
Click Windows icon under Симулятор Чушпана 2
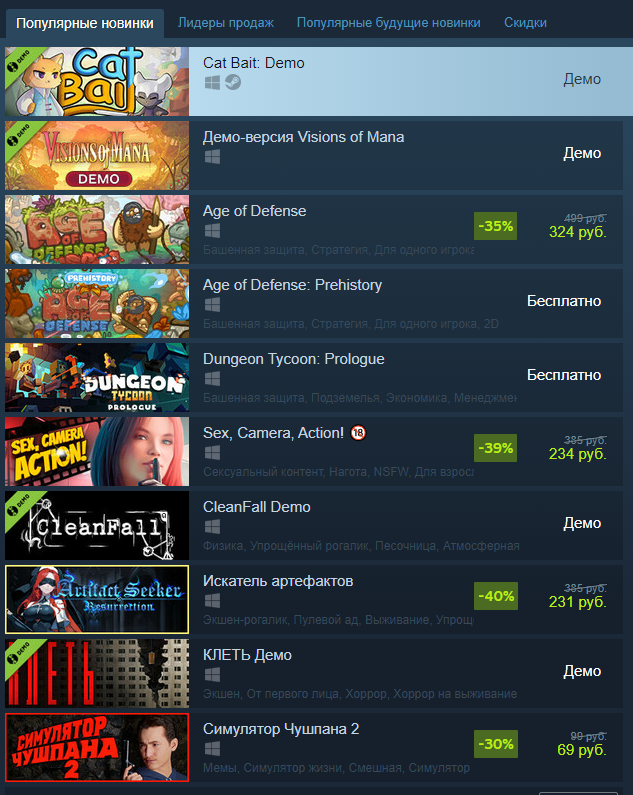point(212,749)
